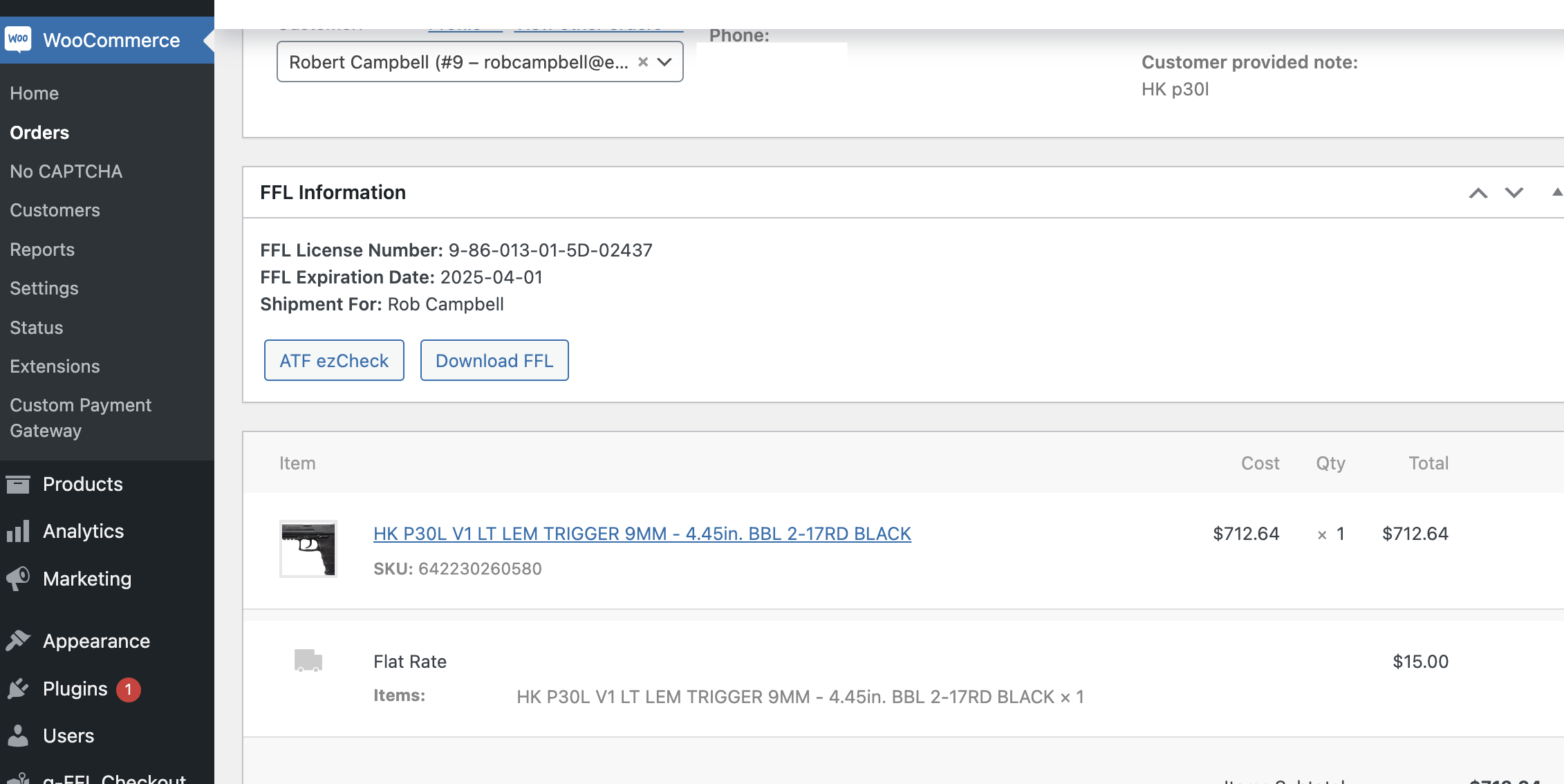Image resolution: width=1564 pixels, height=784 pixels.
Task: Click the customer note text HK p30l
Action: click(1175, 89)
